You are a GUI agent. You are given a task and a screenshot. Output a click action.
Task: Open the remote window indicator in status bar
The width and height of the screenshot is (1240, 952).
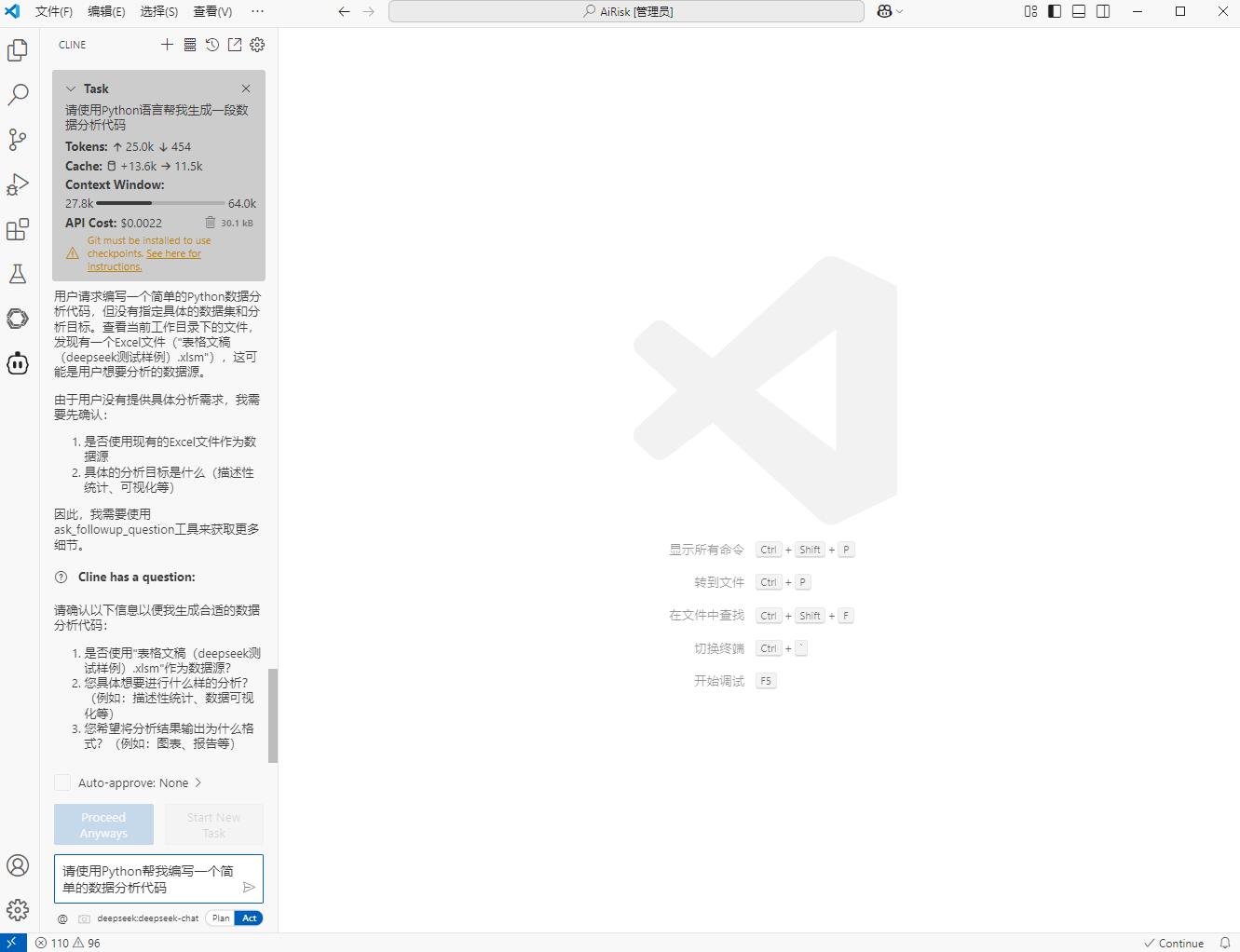click(x=13, y=943)
